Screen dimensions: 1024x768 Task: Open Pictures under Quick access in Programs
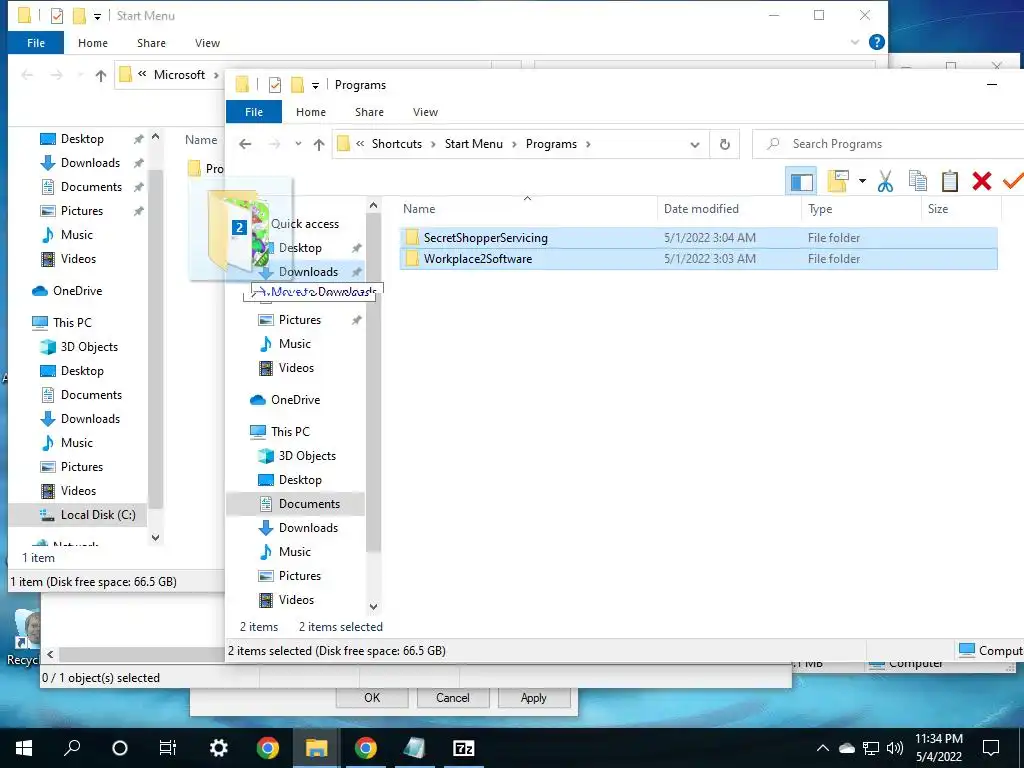300,320
